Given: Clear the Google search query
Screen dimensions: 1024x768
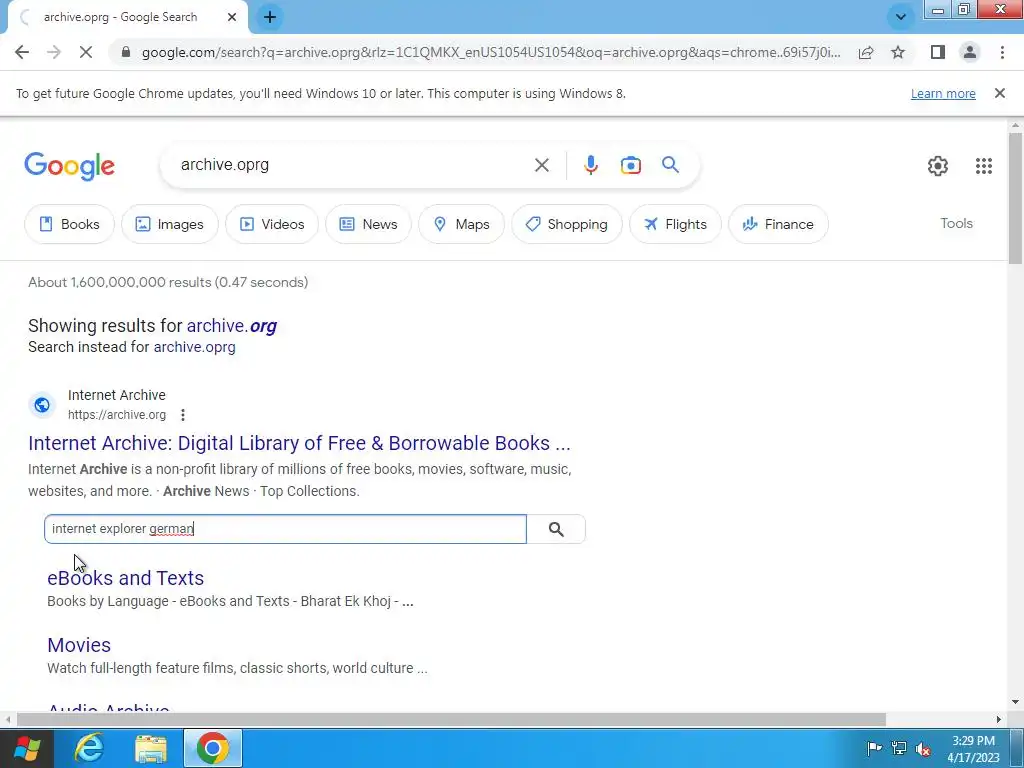Looking at the screenshot, I should click(x=541, y=165).
